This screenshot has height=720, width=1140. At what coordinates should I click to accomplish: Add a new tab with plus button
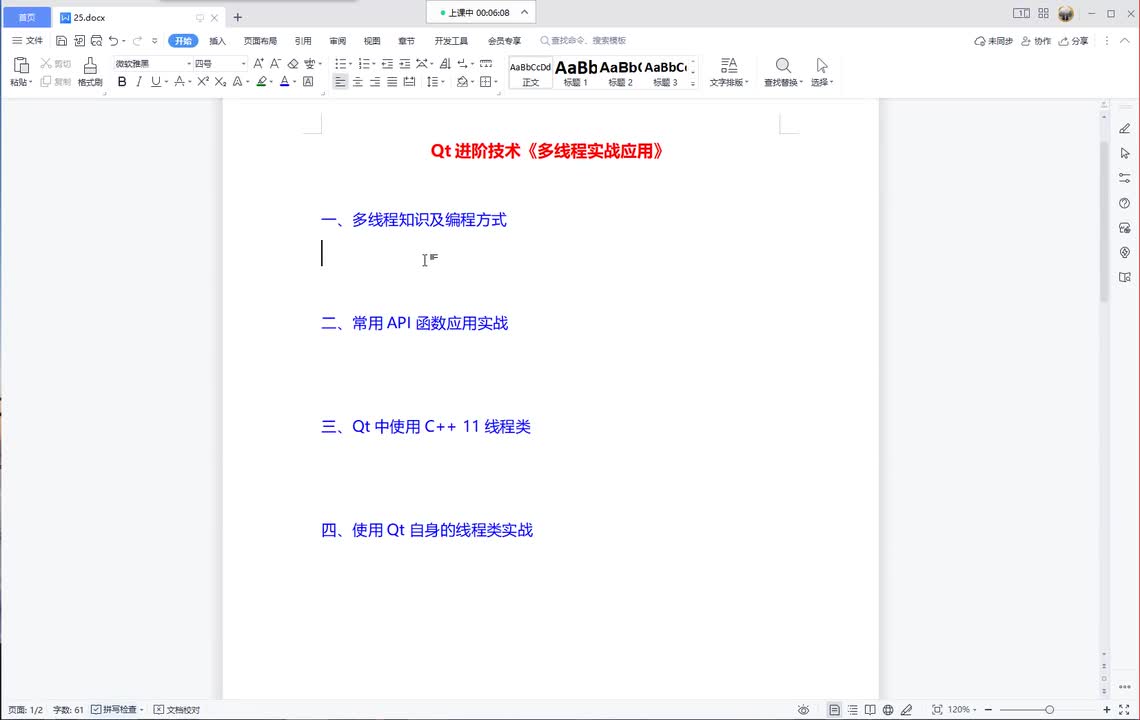pyautogui.click(x=238, y=17)
